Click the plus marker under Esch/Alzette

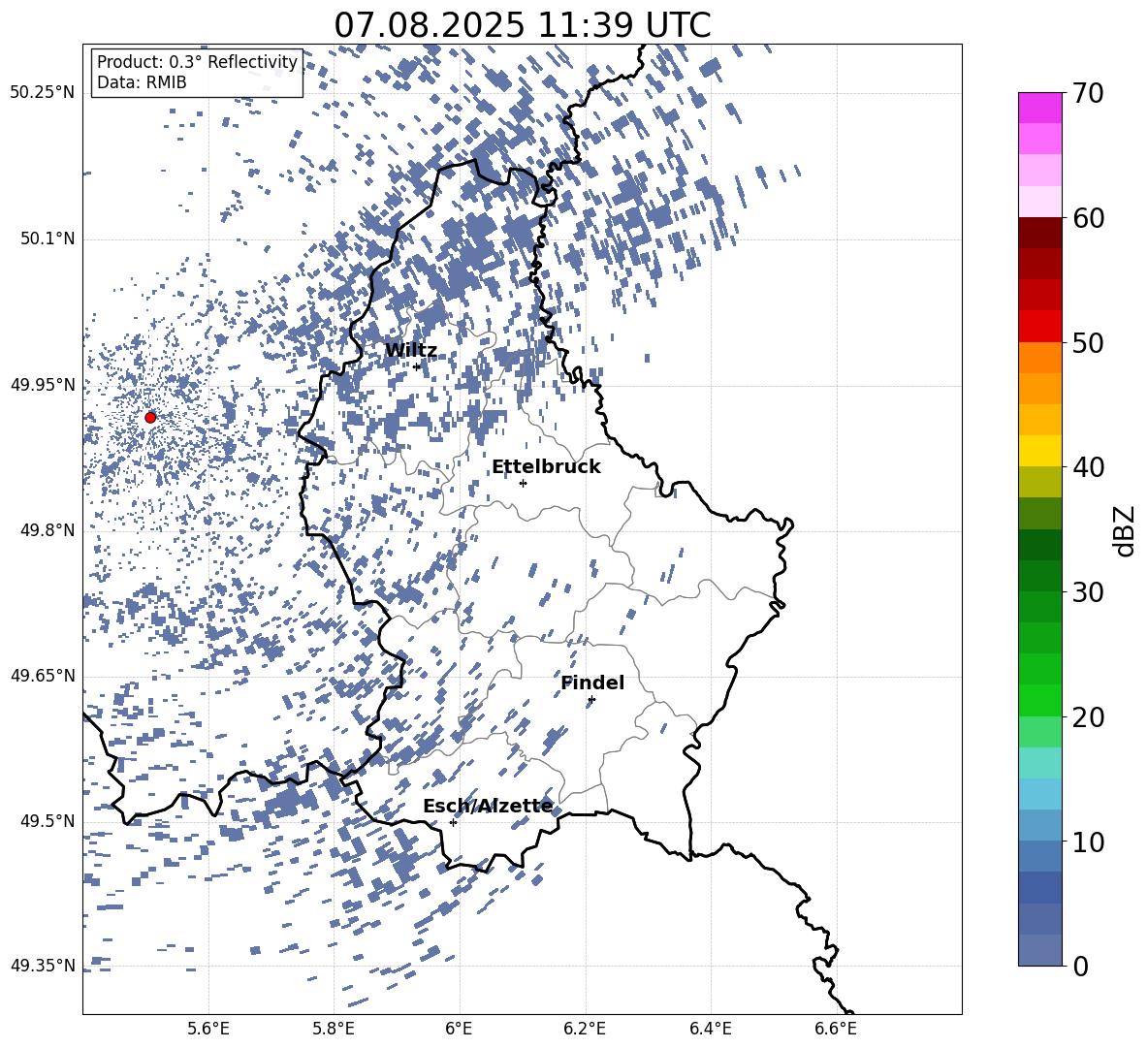[453, 822]
